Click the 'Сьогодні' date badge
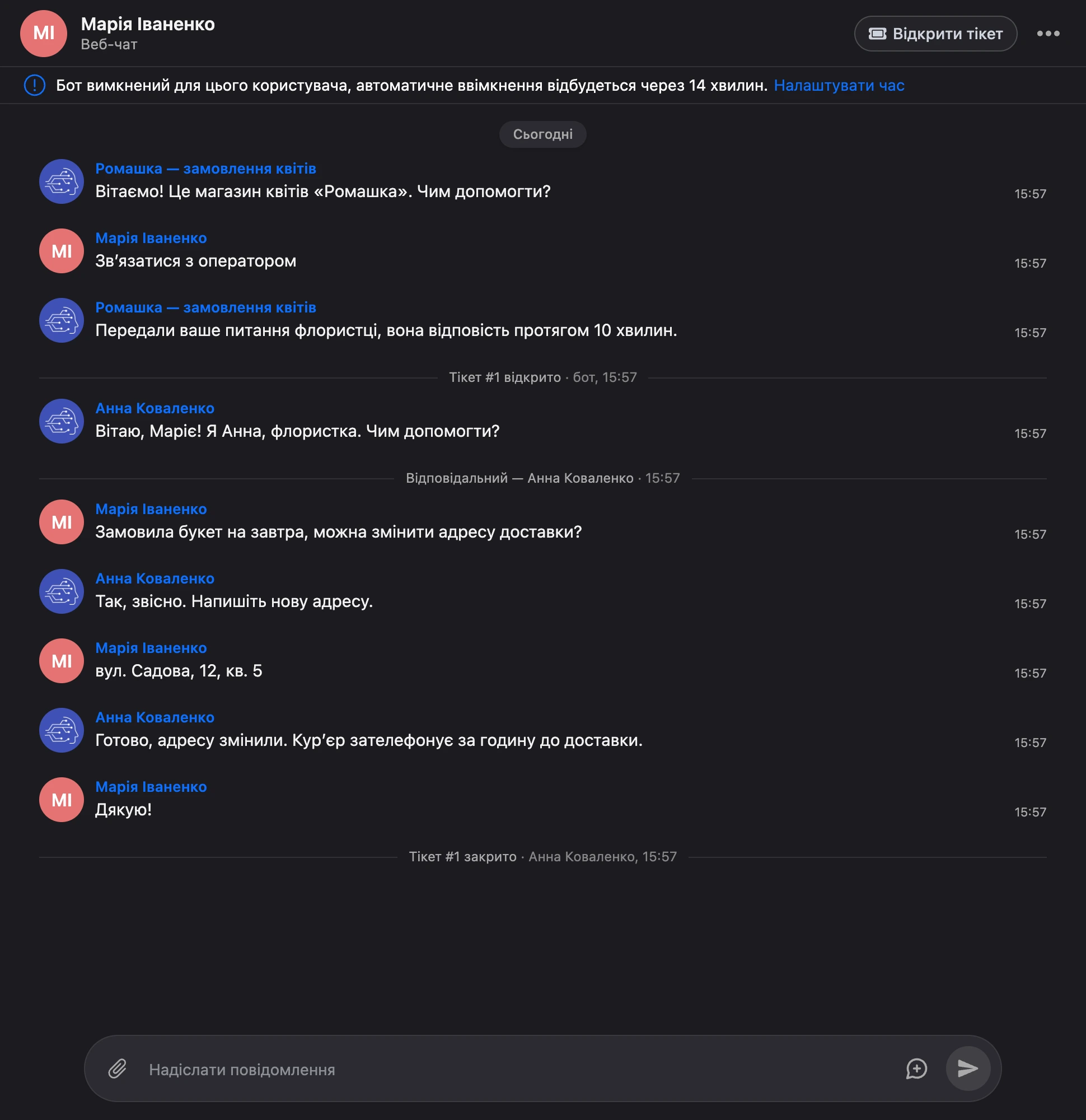This screenshot has width=1086, height=1120. [542, 134]
